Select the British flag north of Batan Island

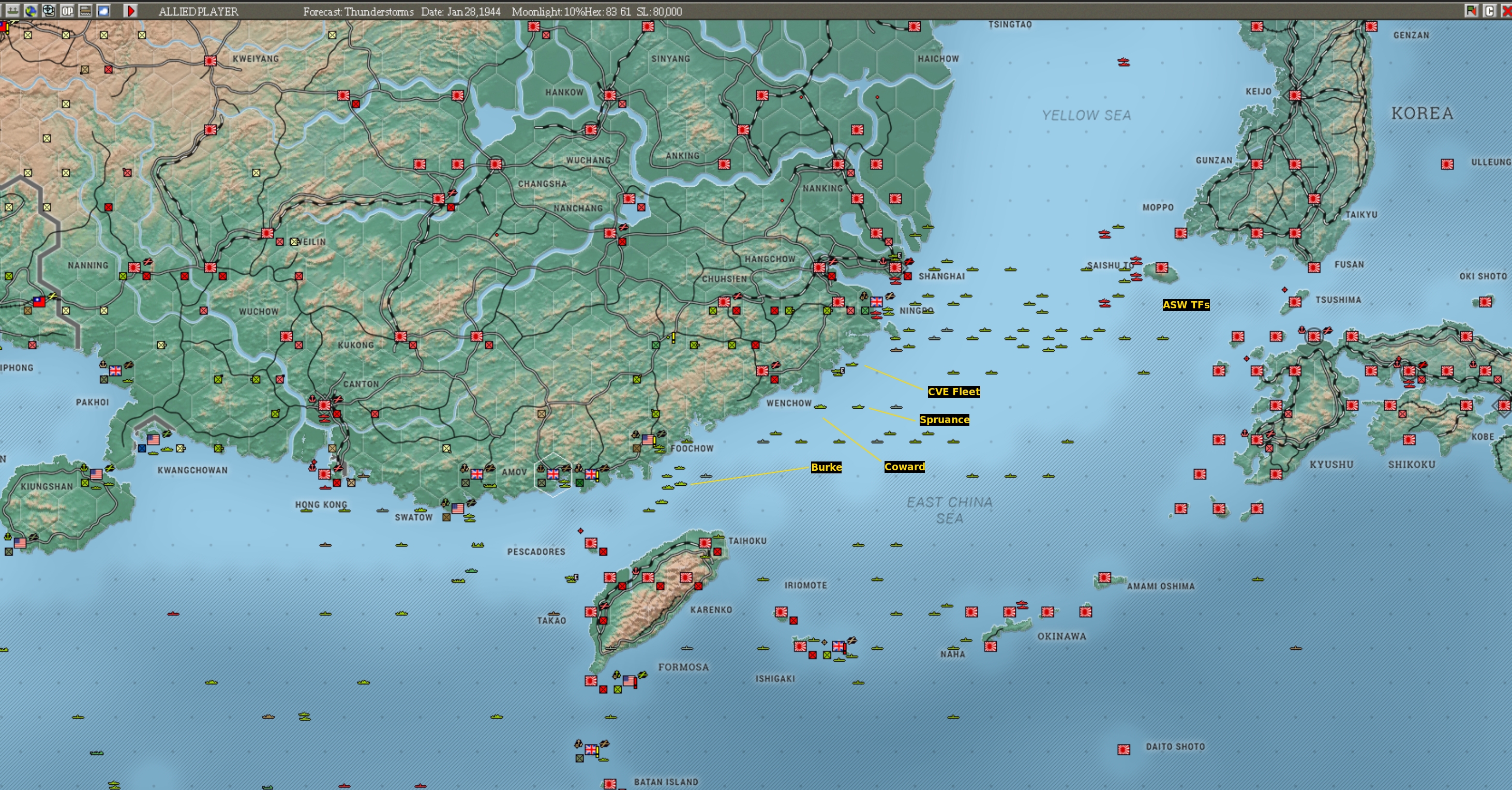591,750
